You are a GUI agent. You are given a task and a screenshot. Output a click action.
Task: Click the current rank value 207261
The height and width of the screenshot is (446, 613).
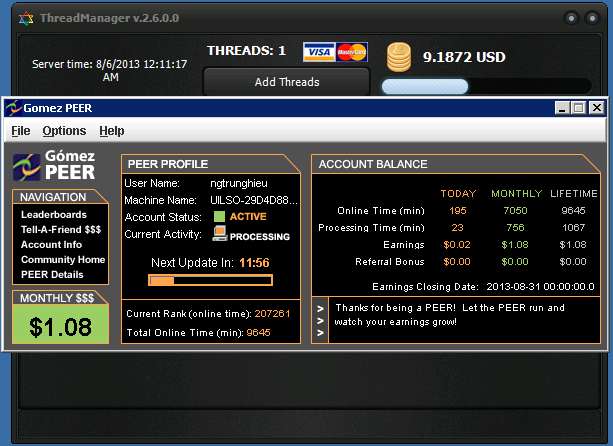(x=272, y=313)
